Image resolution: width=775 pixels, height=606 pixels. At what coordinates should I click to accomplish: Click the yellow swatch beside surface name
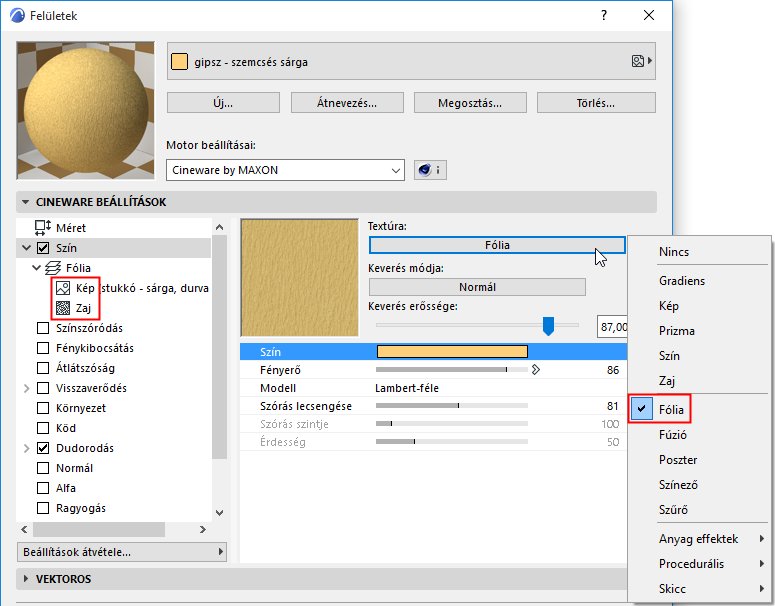(179, 62)
